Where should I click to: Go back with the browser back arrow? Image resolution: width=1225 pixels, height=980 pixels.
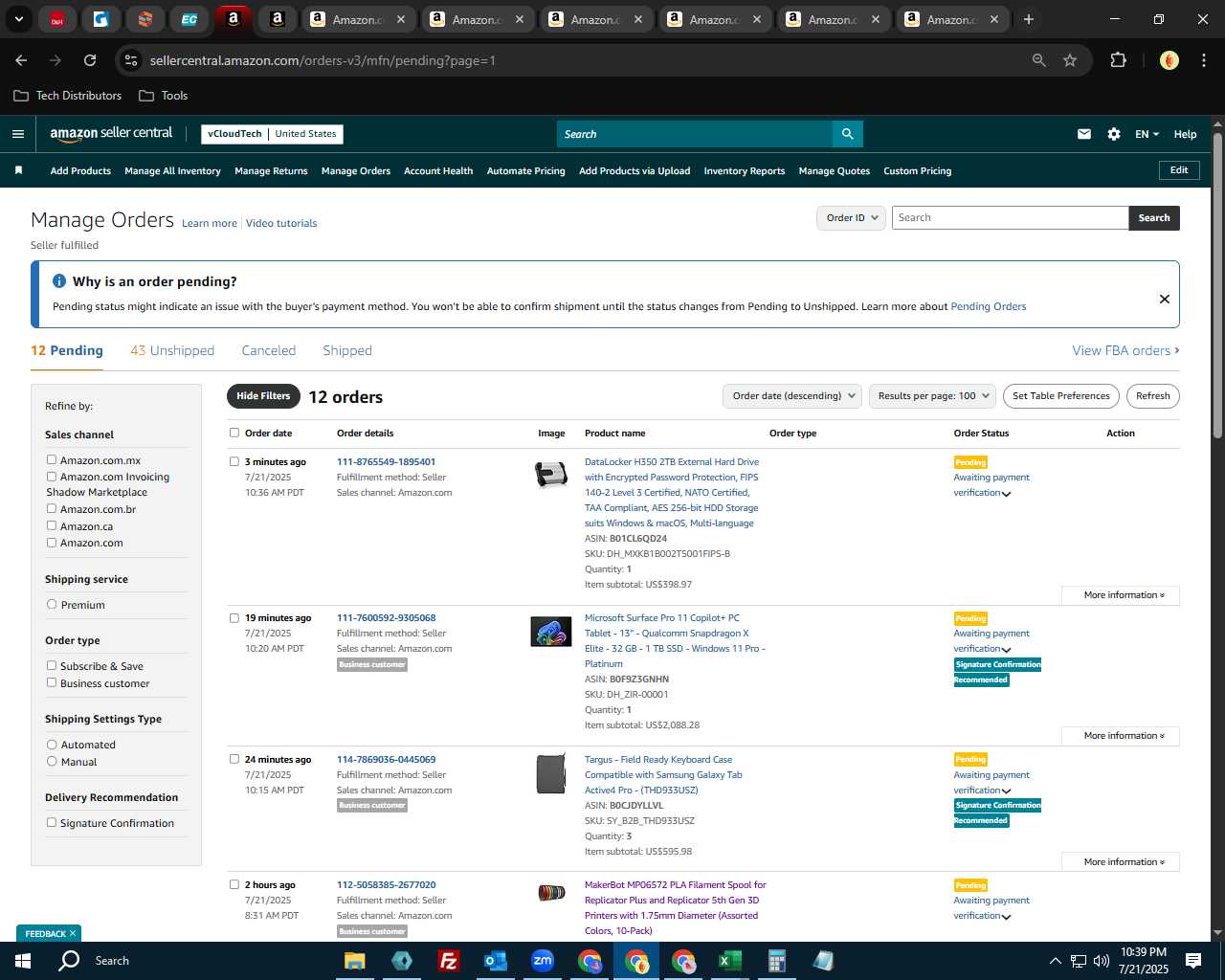21,60
